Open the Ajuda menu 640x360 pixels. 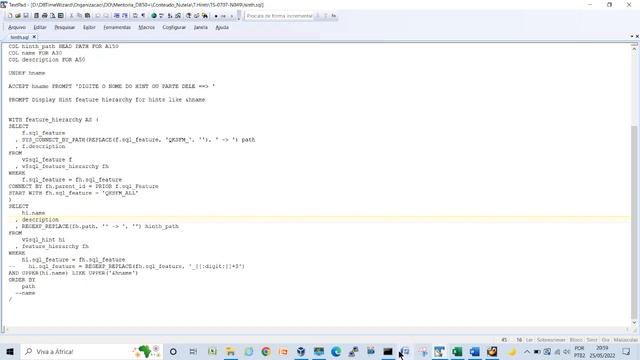[x=222, y=27]
